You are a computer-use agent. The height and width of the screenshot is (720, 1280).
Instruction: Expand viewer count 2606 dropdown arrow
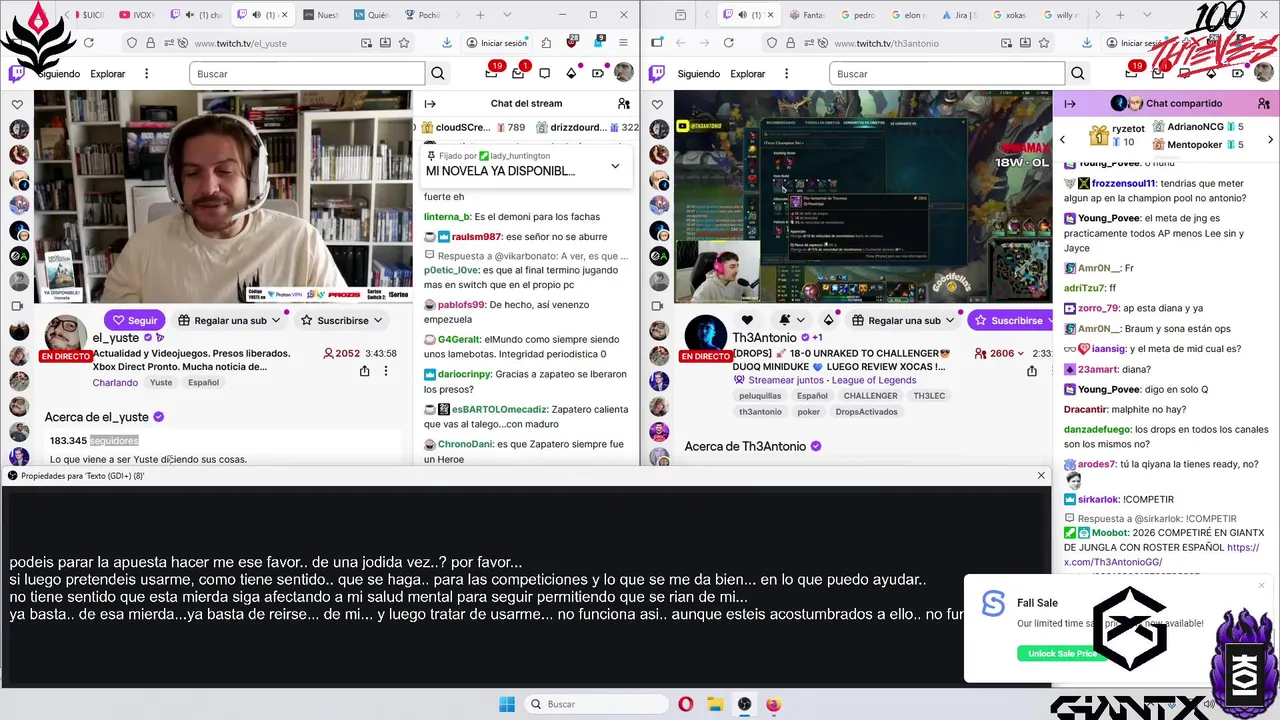tap(1021, 353)
